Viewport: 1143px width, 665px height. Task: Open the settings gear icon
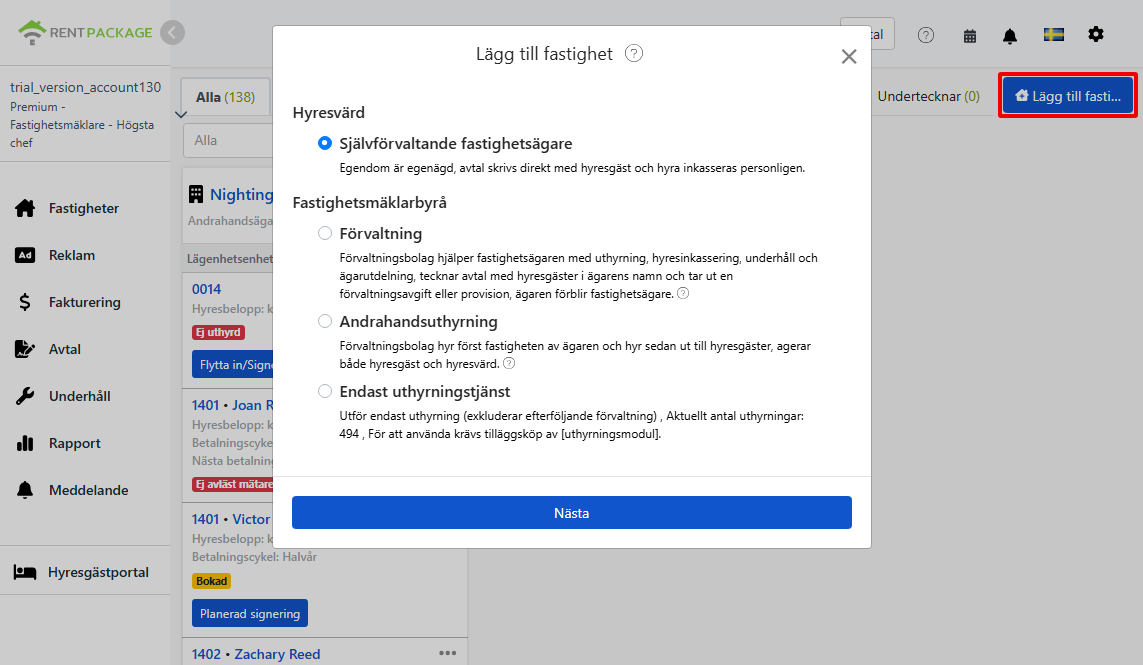point(1096,34)
